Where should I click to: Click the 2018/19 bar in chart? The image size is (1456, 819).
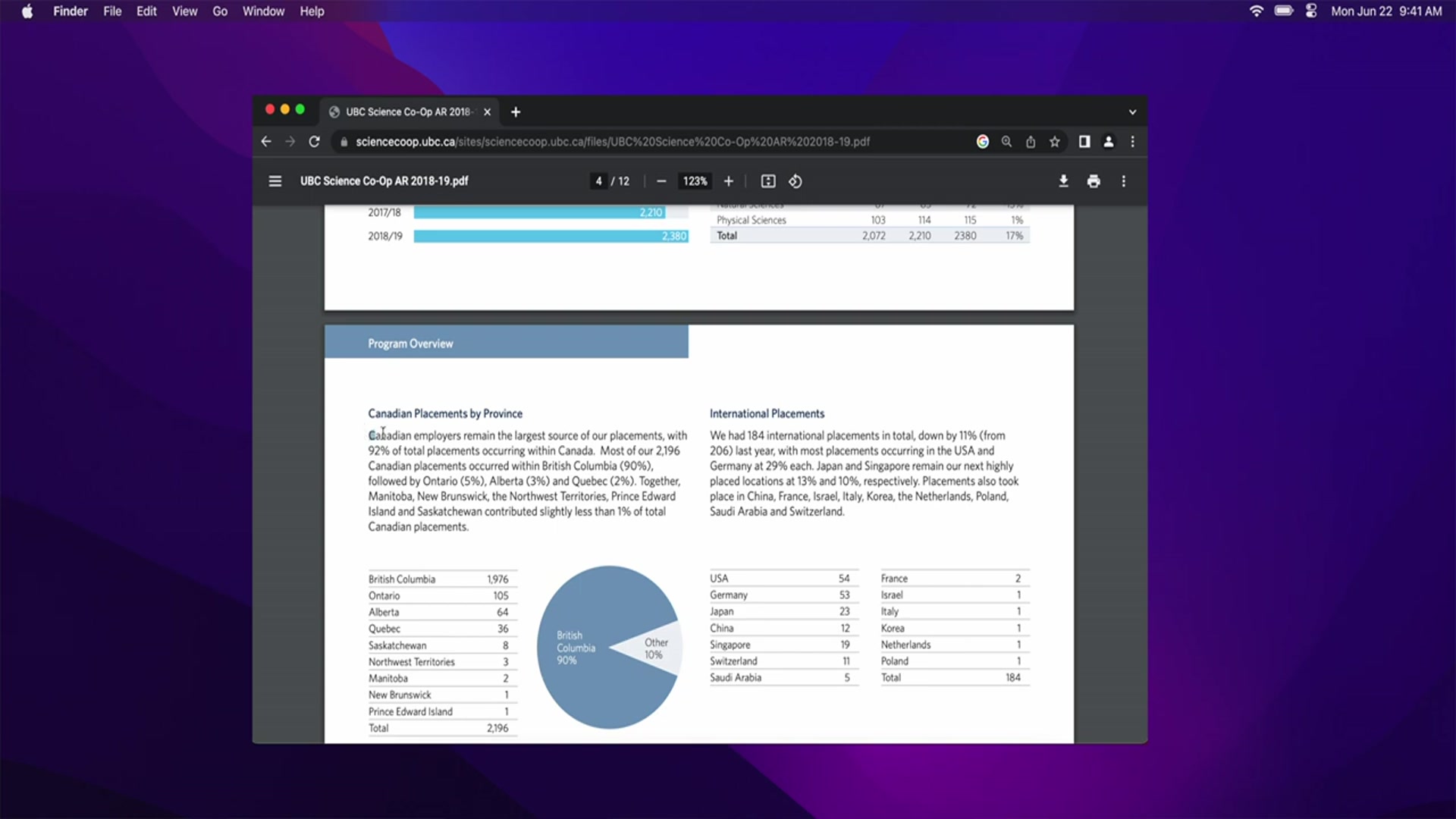[551, 236]
